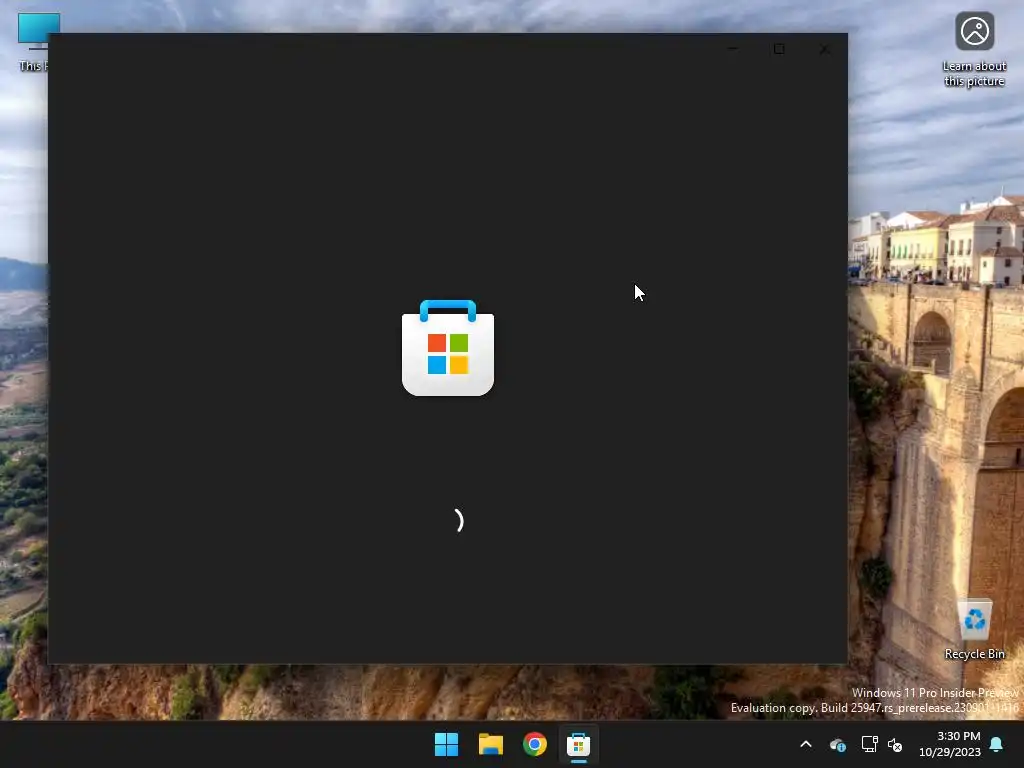The height and width of the screenshot is (768, 1024).
Task: Select the Recycle Bin desktop icon
Action: tap(974, 629)
